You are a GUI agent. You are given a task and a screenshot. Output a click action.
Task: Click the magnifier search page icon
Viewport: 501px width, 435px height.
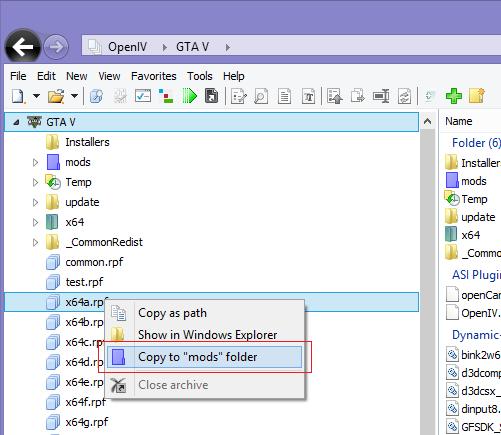(x=261, y=96)
